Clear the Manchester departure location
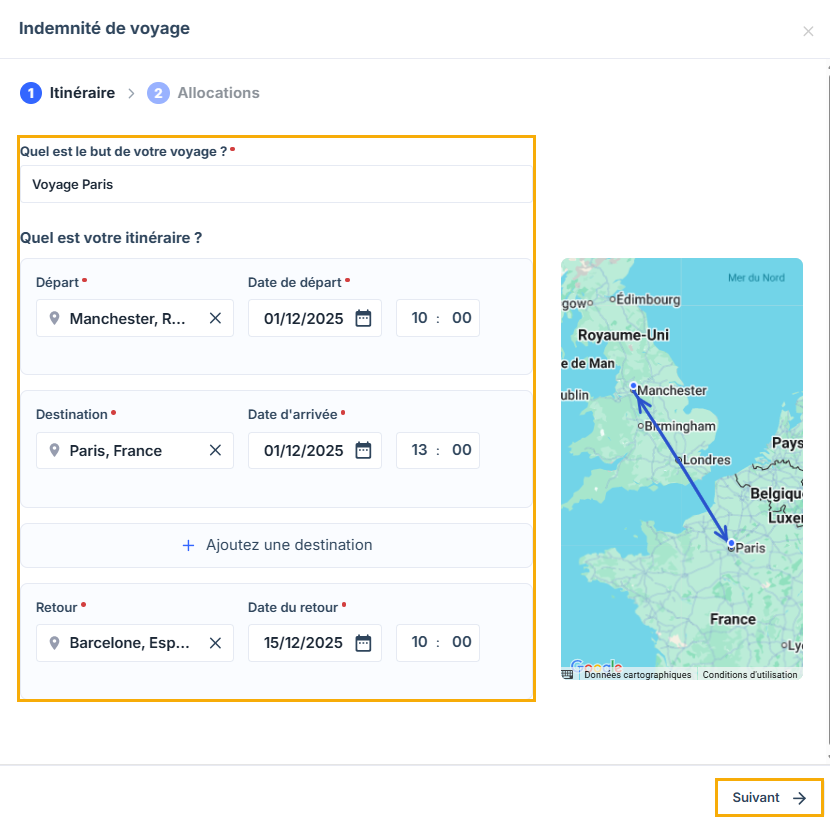 click(215, 318)
